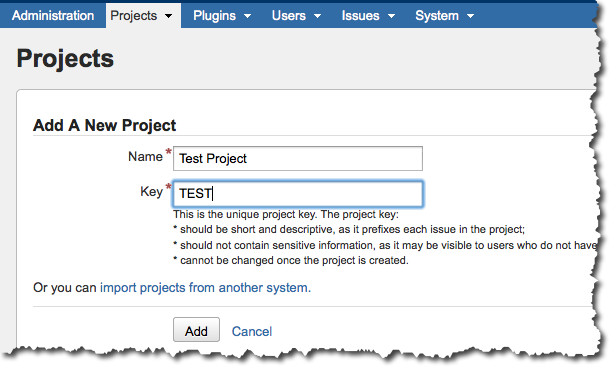Select the Projects tab label
Screen dimensions: 611x368
point(134,16)
